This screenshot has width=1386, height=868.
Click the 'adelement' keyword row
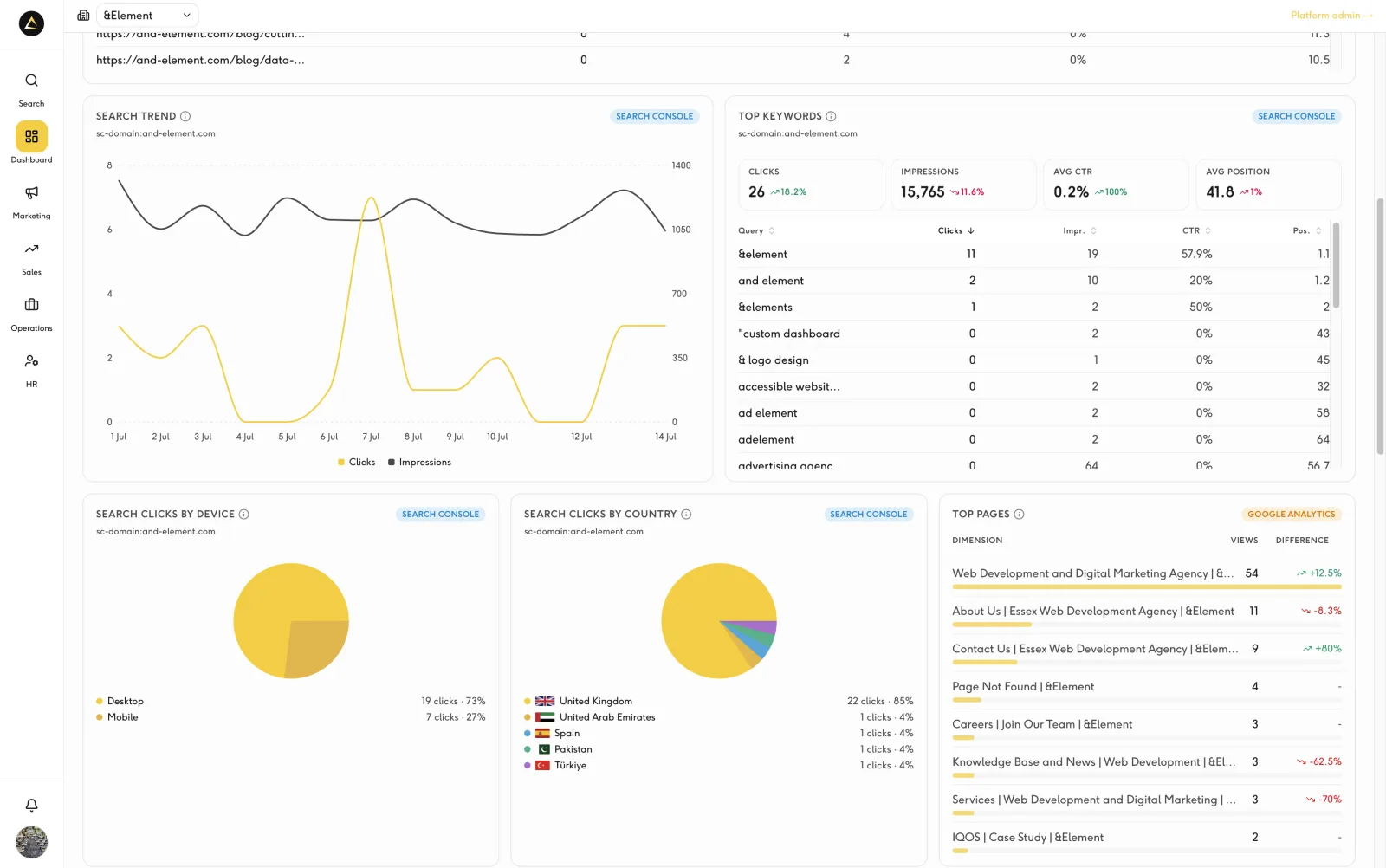point(1033,439)
